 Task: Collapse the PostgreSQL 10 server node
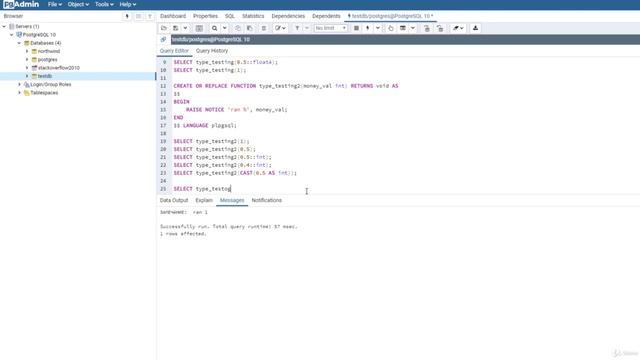(x=12, y=35)
